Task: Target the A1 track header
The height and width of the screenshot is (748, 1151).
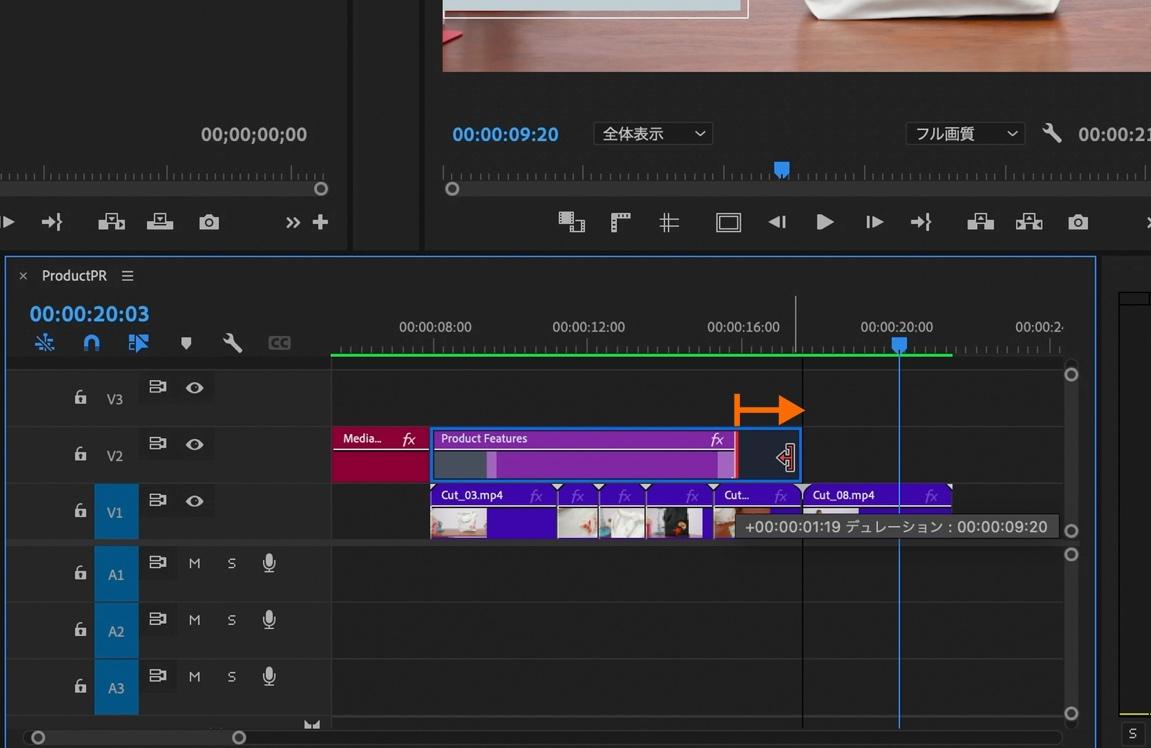Action: [116, 574]
